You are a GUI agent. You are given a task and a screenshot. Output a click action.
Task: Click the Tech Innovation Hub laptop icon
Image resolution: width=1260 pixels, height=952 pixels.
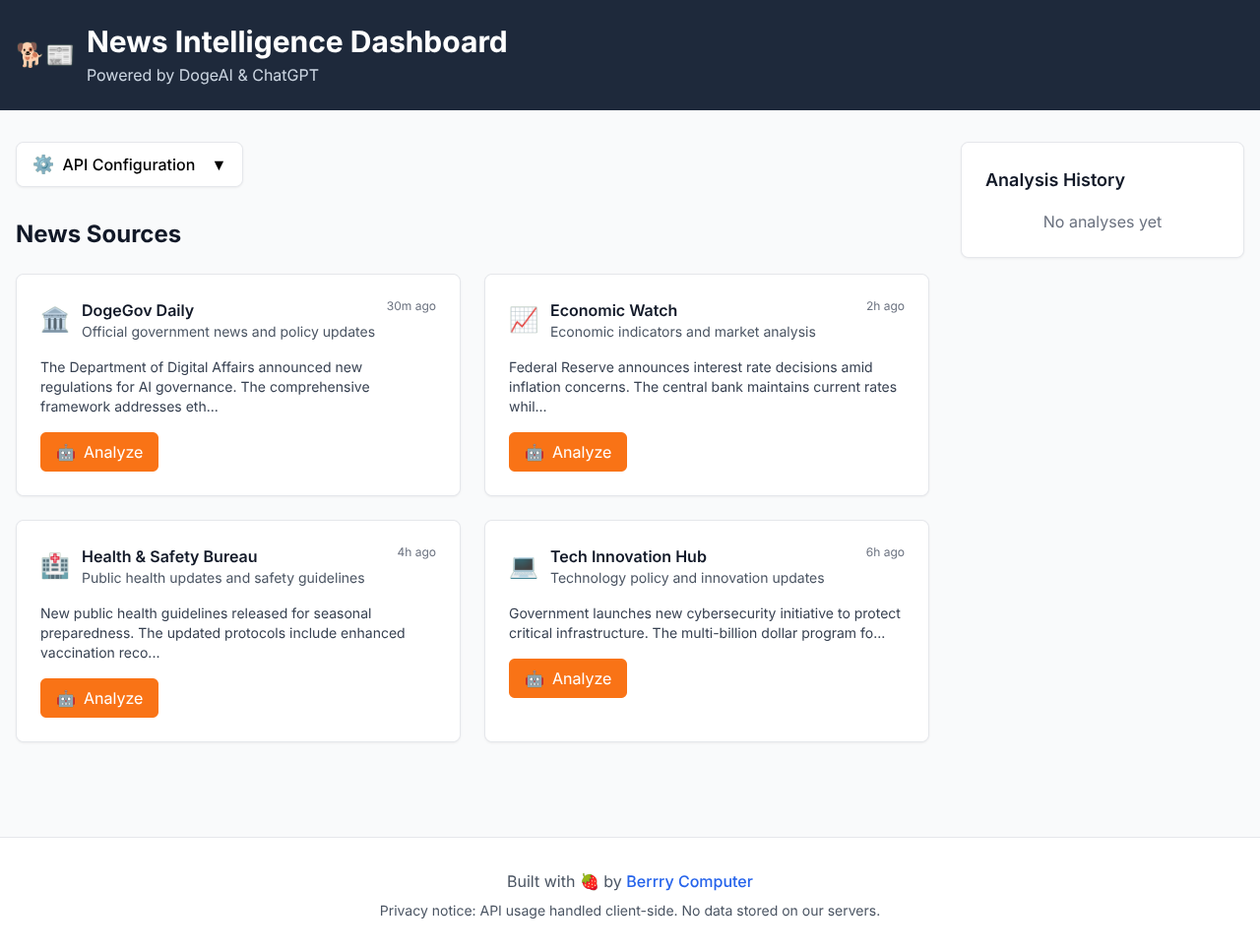pos(524,566)
